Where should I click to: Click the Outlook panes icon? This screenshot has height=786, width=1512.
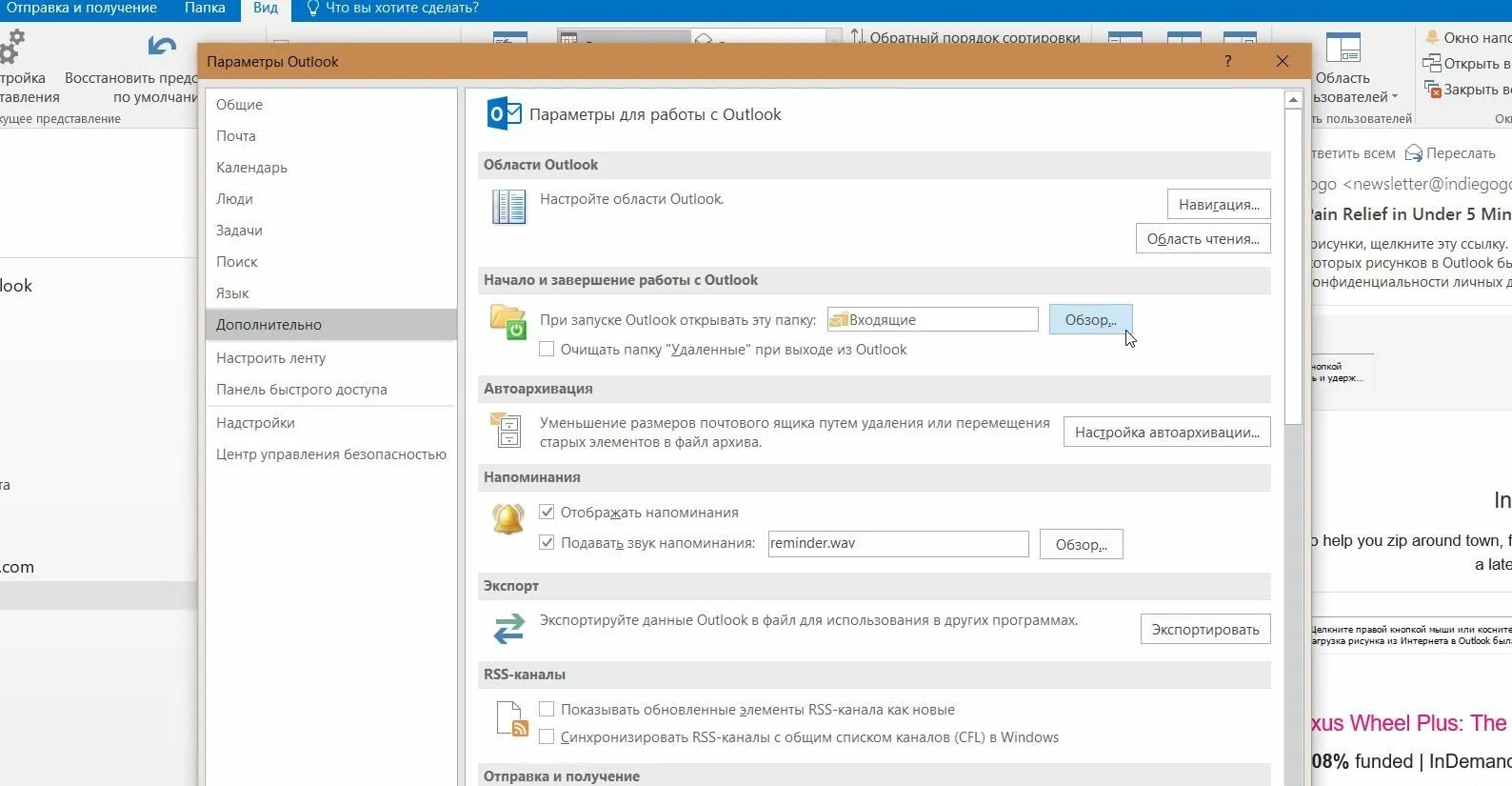tap(508, 207)
